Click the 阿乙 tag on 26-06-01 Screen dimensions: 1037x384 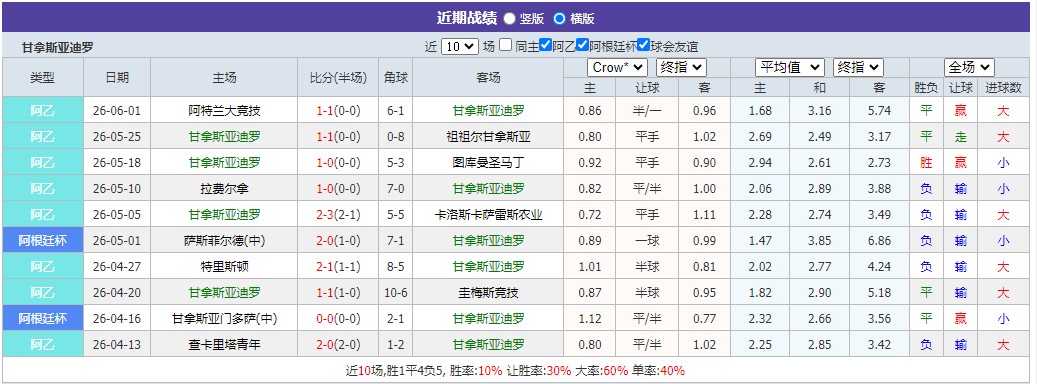[43, 110]
